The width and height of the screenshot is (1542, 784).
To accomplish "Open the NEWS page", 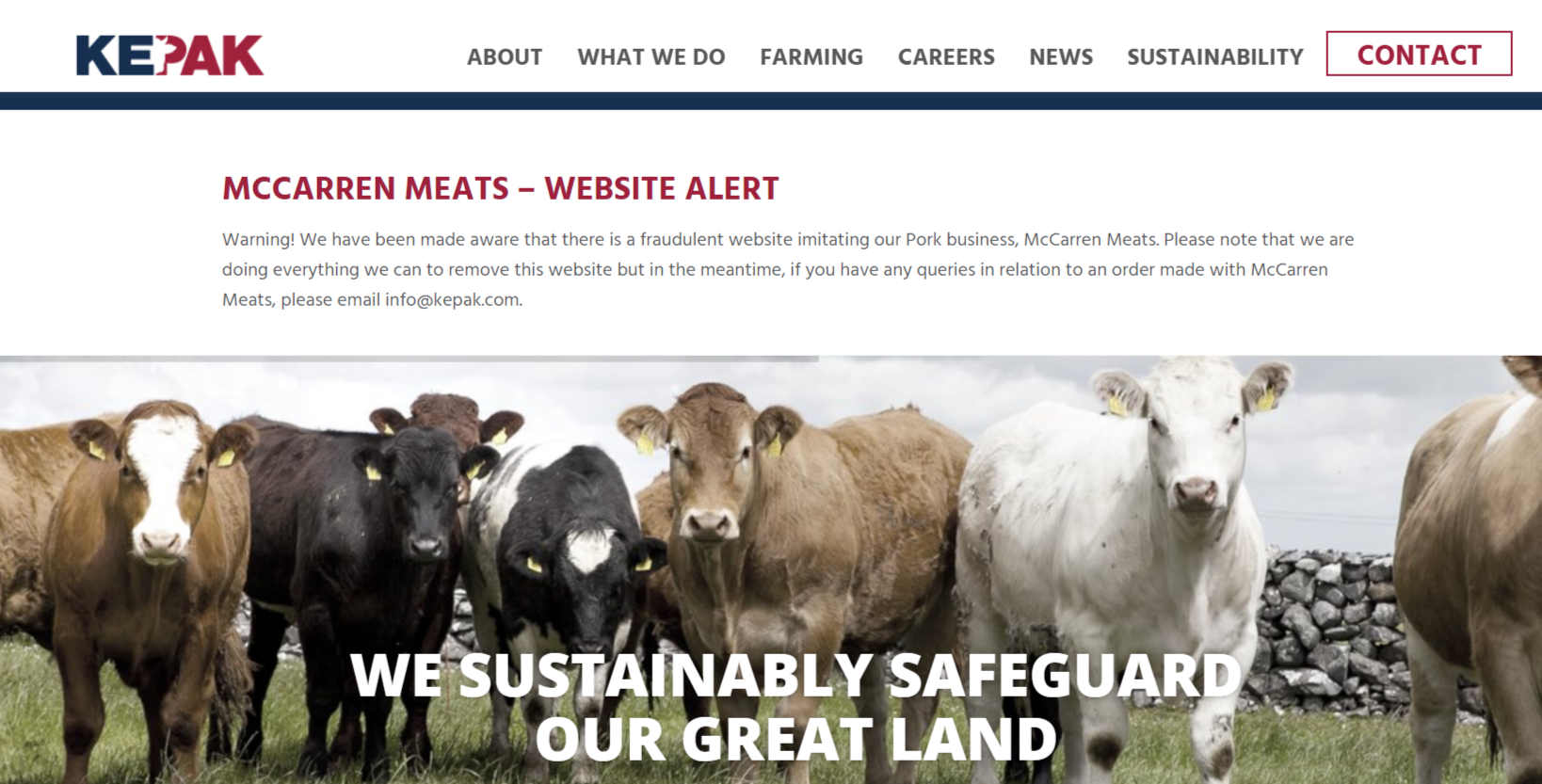I will [x=1061, y=57].
